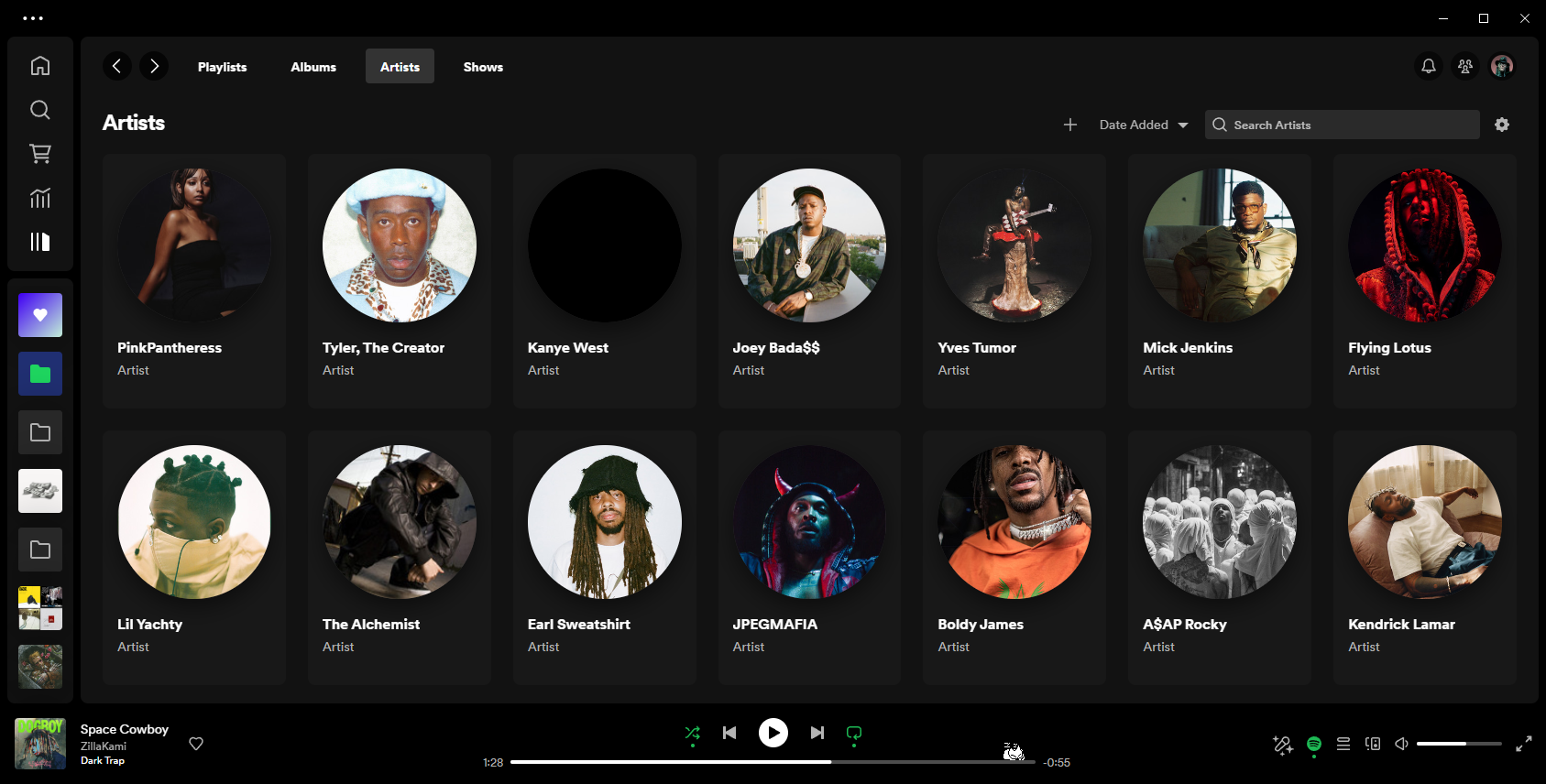
Task: Open the album art playlist at sidebar bottom
Action: point(40,667)
